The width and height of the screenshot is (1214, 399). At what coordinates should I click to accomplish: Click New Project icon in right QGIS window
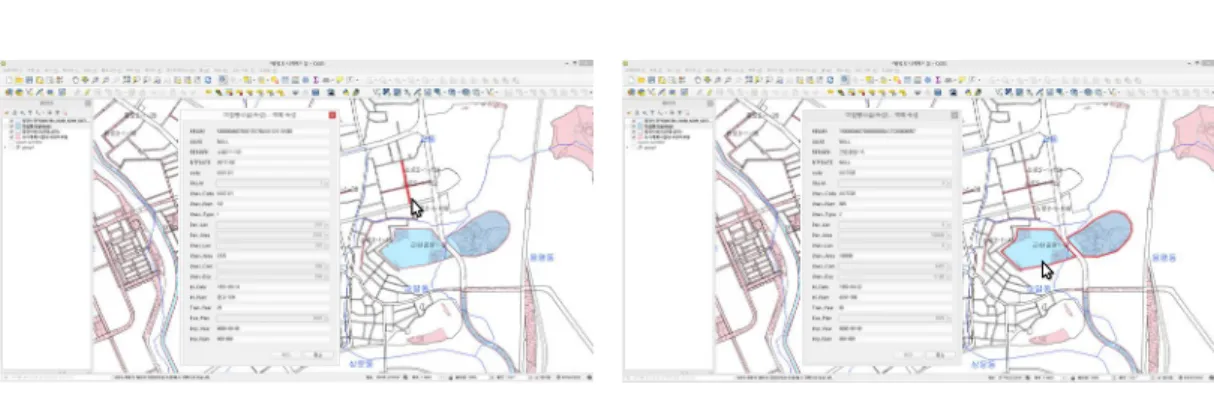point(630,80)
